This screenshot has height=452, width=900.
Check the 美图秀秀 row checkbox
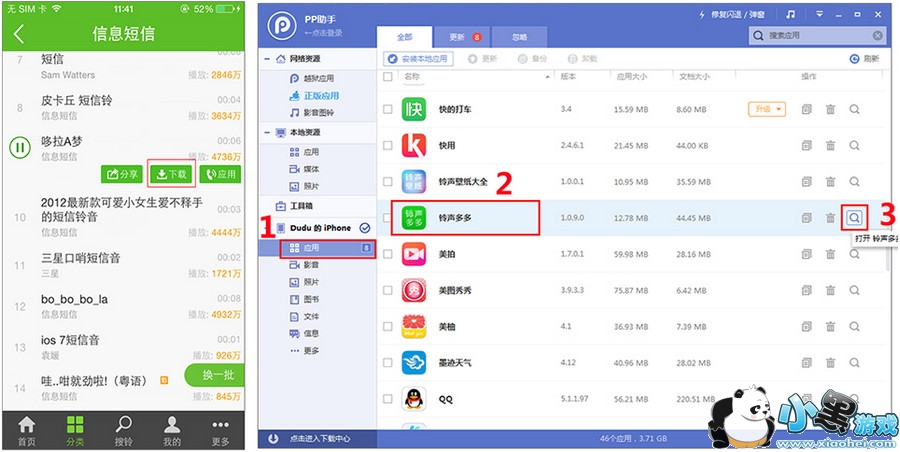(x=388, y=291)
